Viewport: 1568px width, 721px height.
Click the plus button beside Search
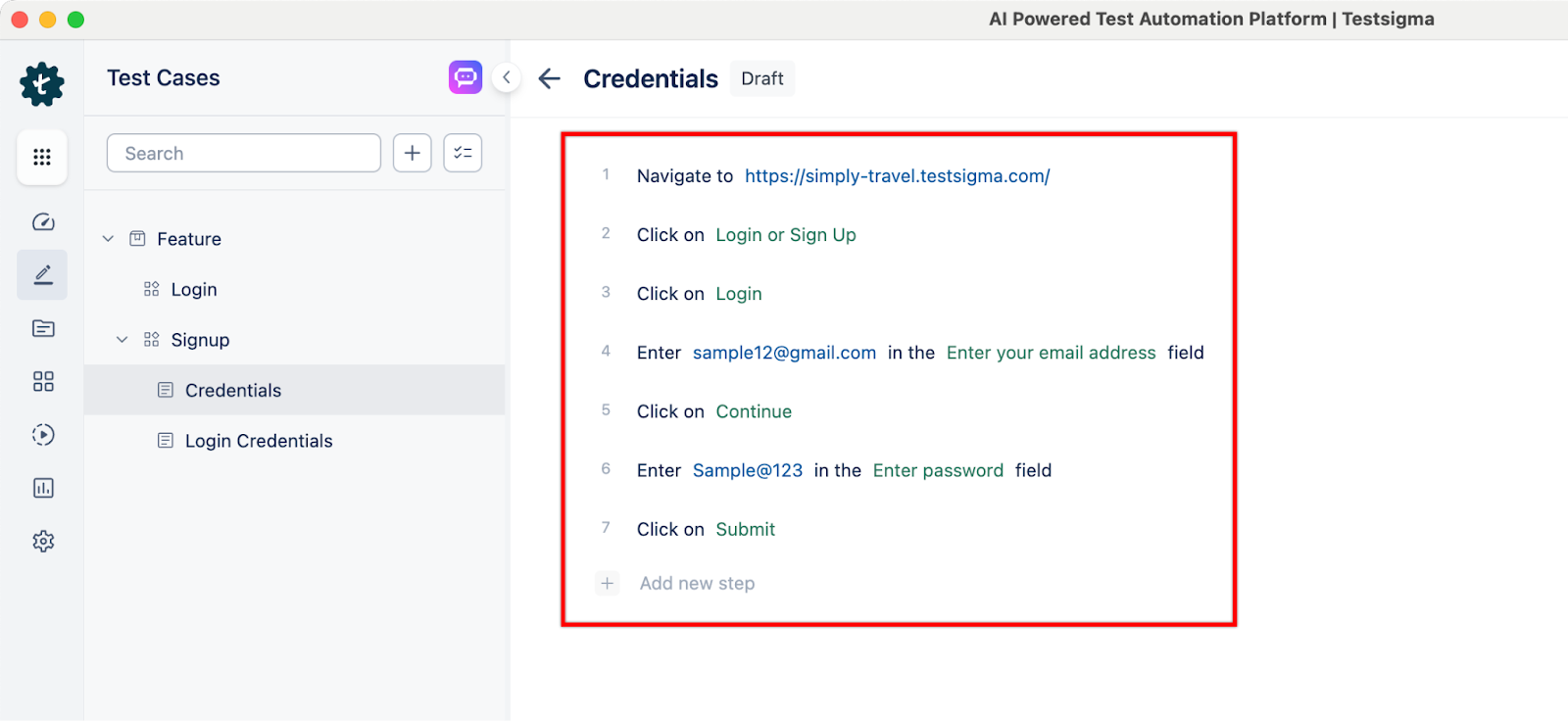point(413,153)
